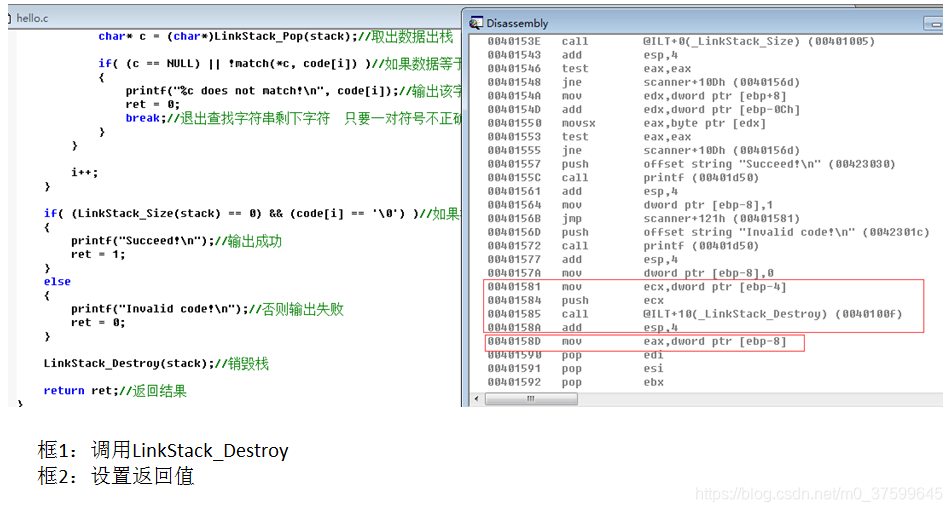Click disassembly address 00401584 push ecx

tap(576, 301)
